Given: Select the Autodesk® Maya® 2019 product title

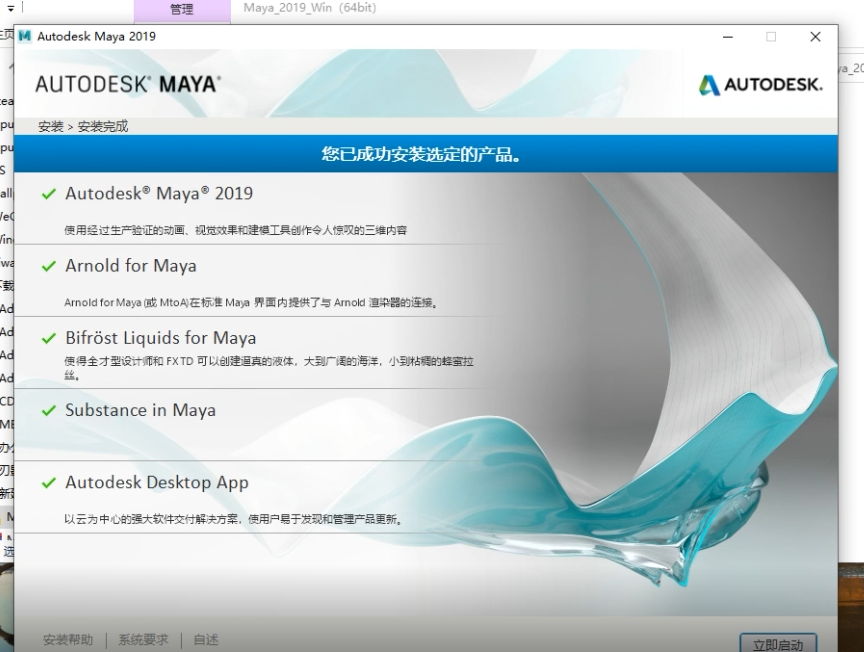Looking at the screenshot, I should [x=159, y=193].
